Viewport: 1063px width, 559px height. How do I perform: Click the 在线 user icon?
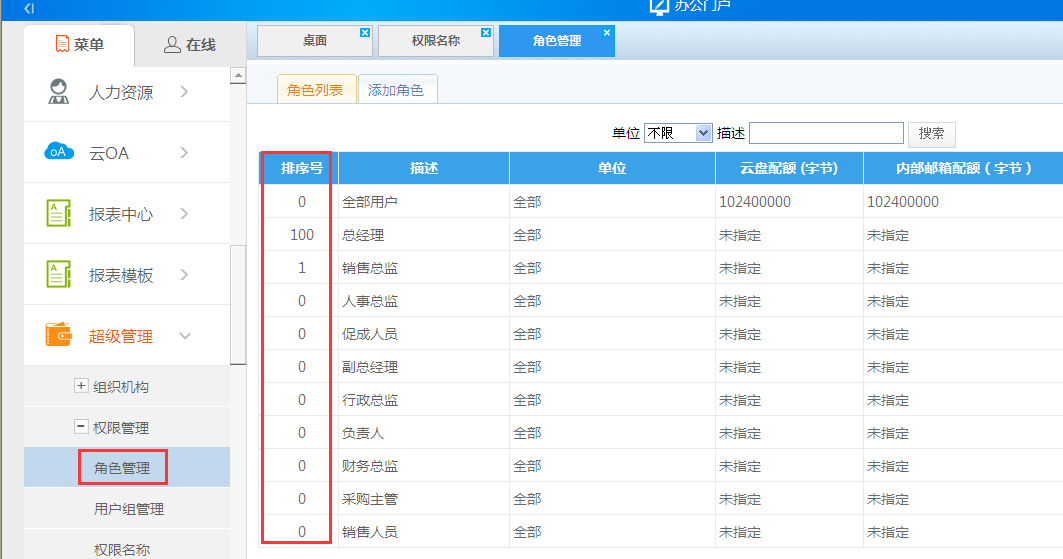(x=172, y=45)
